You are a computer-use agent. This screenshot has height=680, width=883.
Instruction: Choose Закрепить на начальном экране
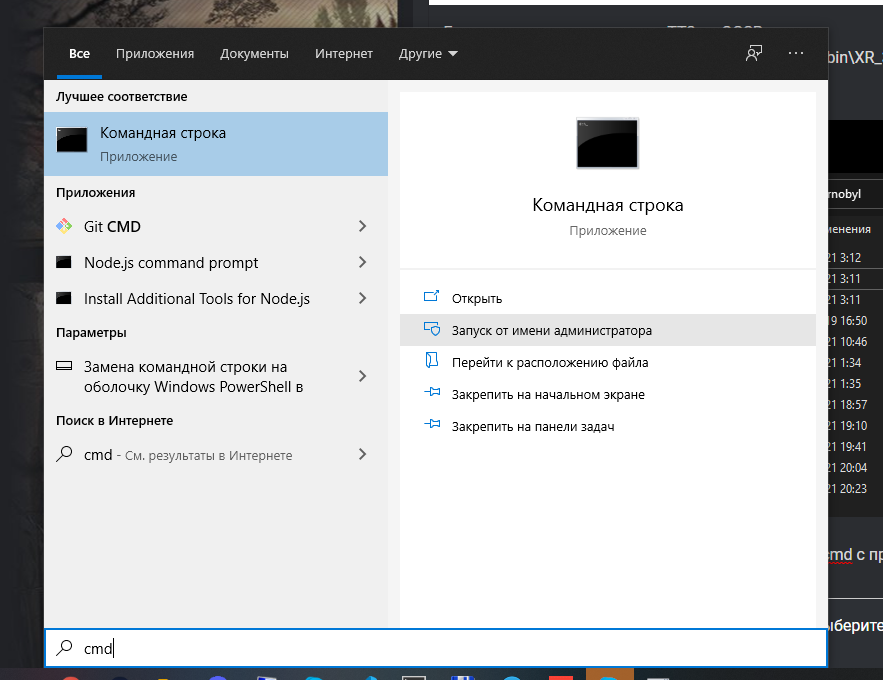(548, 394)
